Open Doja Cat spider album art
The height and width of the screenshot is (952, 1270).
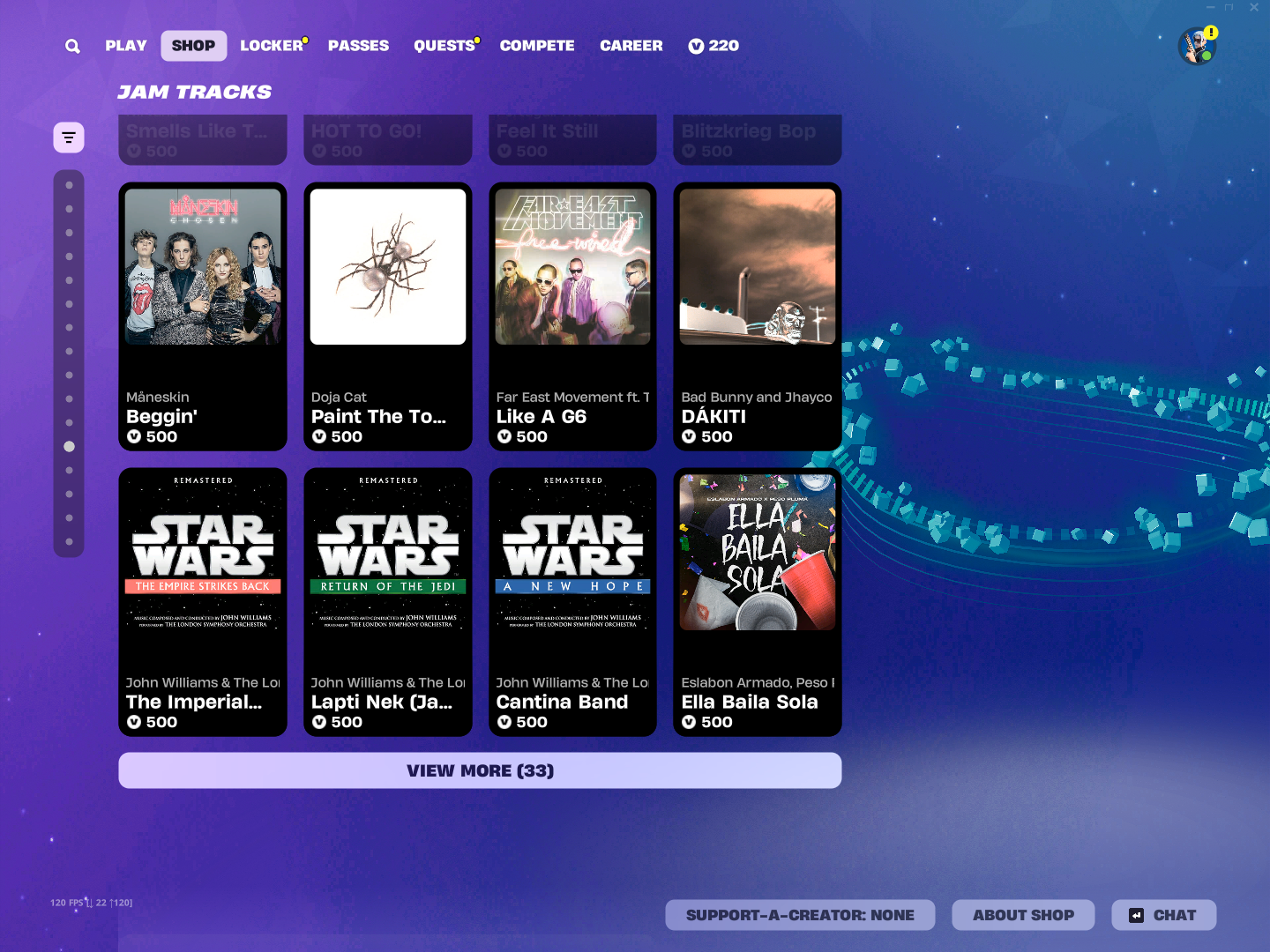coord(388,267)
